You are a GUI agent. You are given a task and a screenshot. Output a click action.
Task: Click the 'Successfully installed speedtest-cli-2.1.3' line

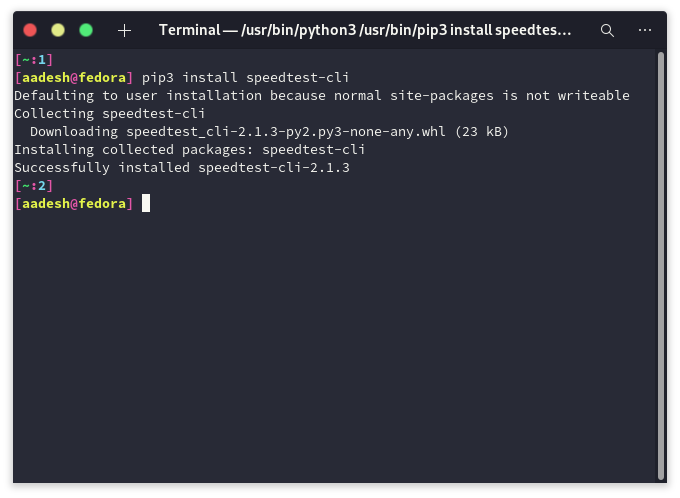(x=181, y=168)
